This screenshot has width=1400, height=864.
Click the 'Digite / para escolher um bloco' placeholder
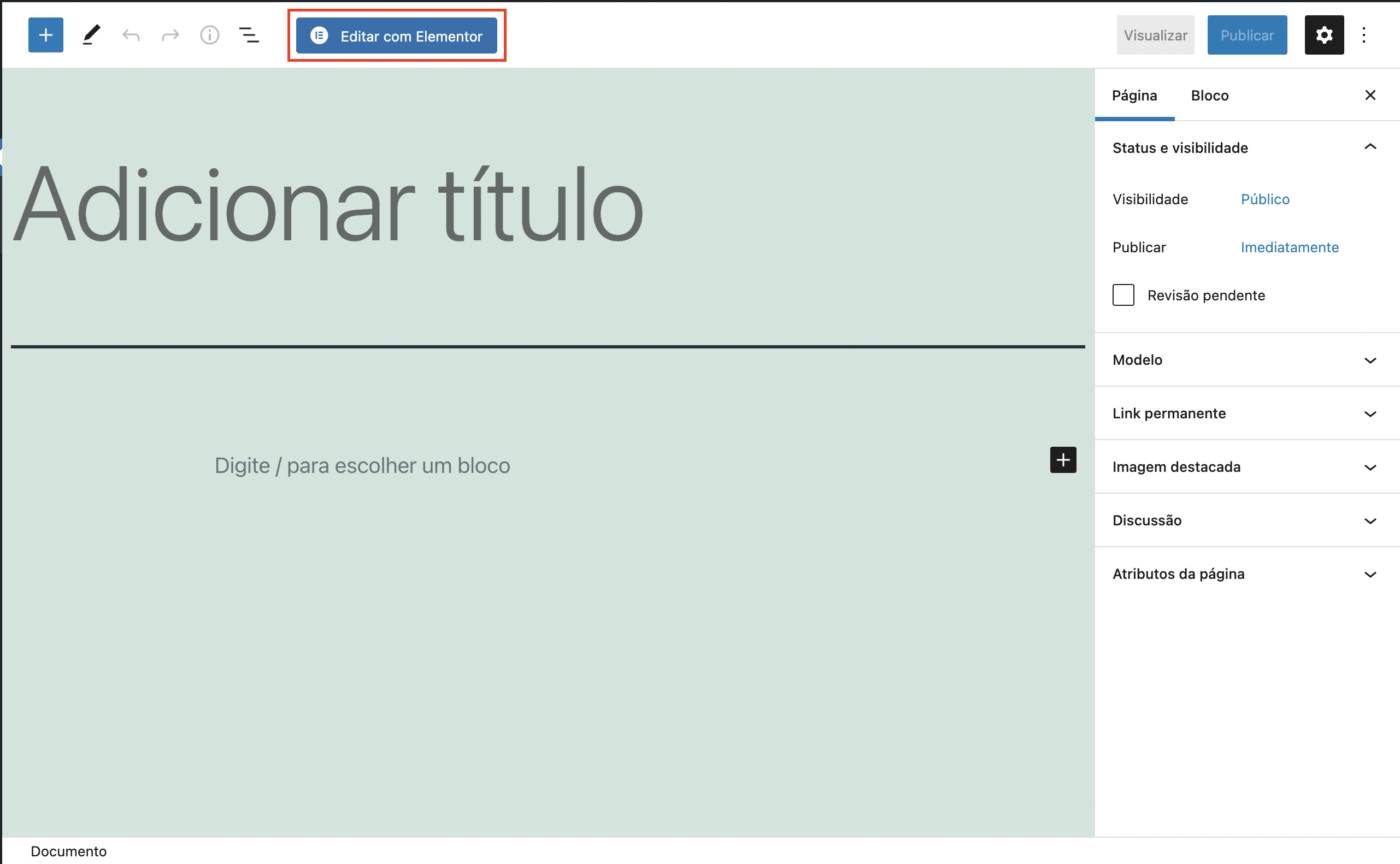[x=362, y=466]
